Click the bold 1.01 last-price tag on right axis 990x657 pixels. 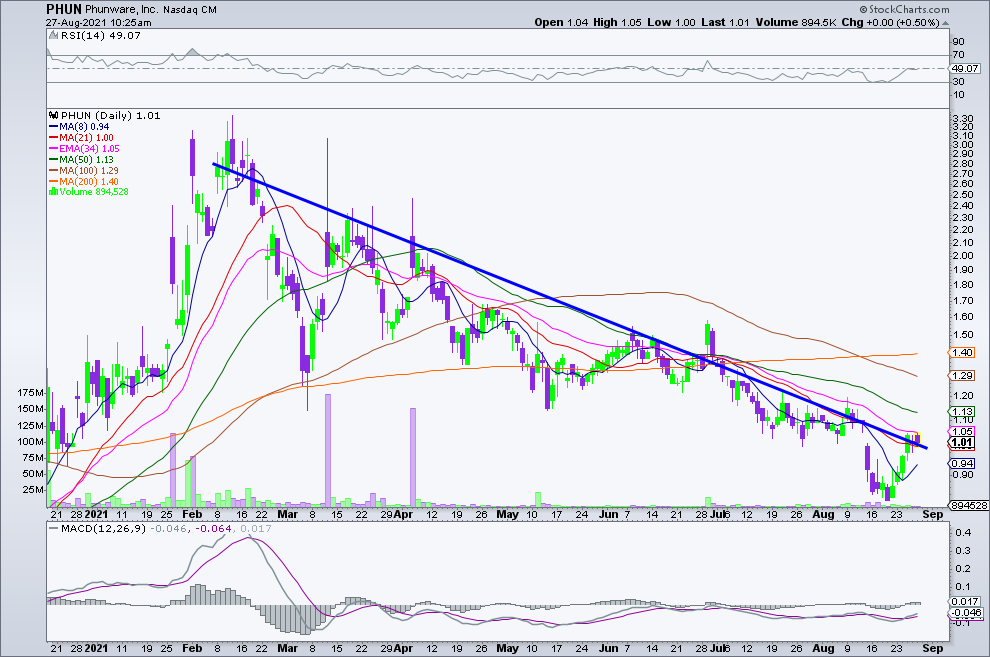click(962, 442)
